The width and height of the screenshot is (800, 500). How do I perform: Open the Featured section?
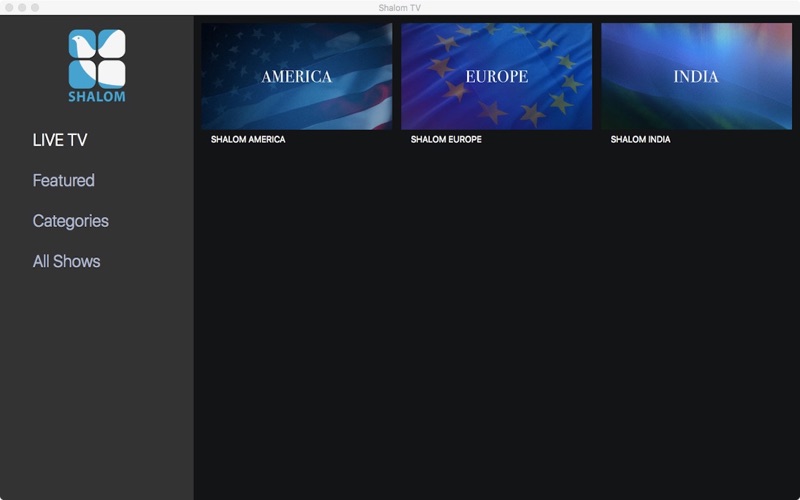point(63,180)
